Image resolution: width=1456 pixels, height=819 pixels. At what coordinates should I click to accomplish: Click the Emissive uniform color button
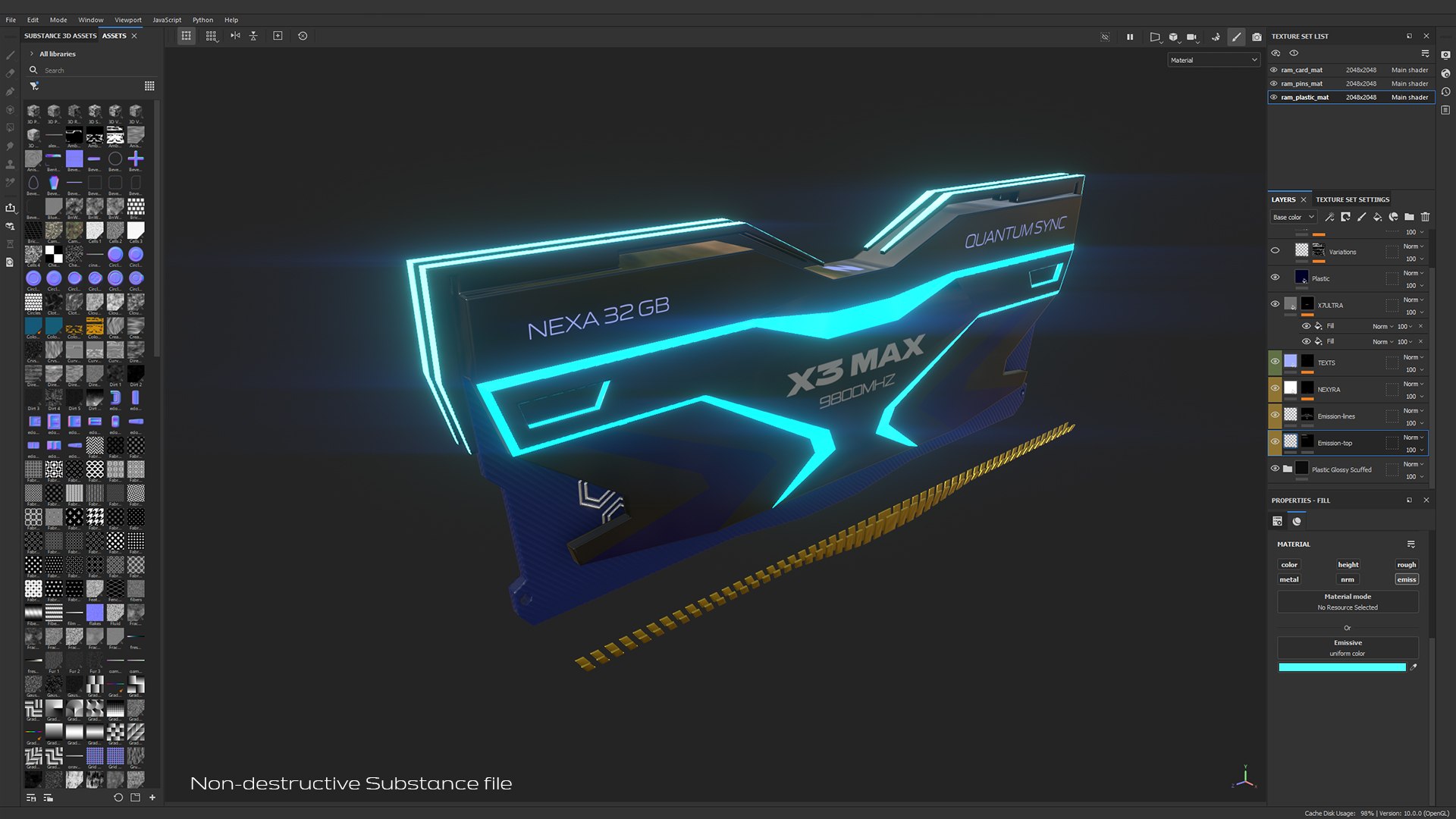(1348, 648)
